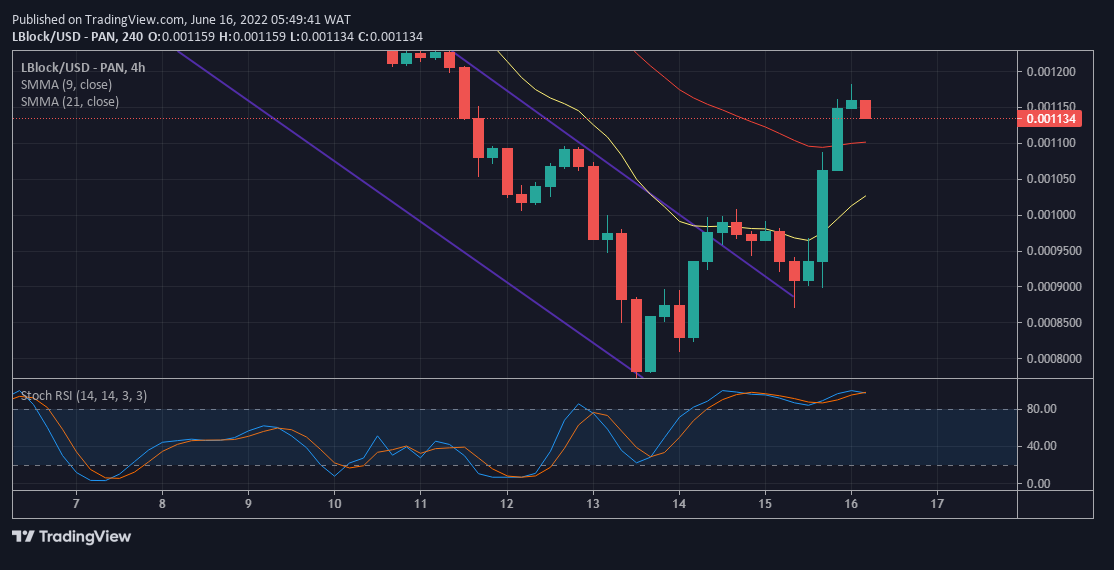Image resolution: width=1114 pixels, height=570 pixels.
Task: Click date label 17 on time axis
Action: 937,504
